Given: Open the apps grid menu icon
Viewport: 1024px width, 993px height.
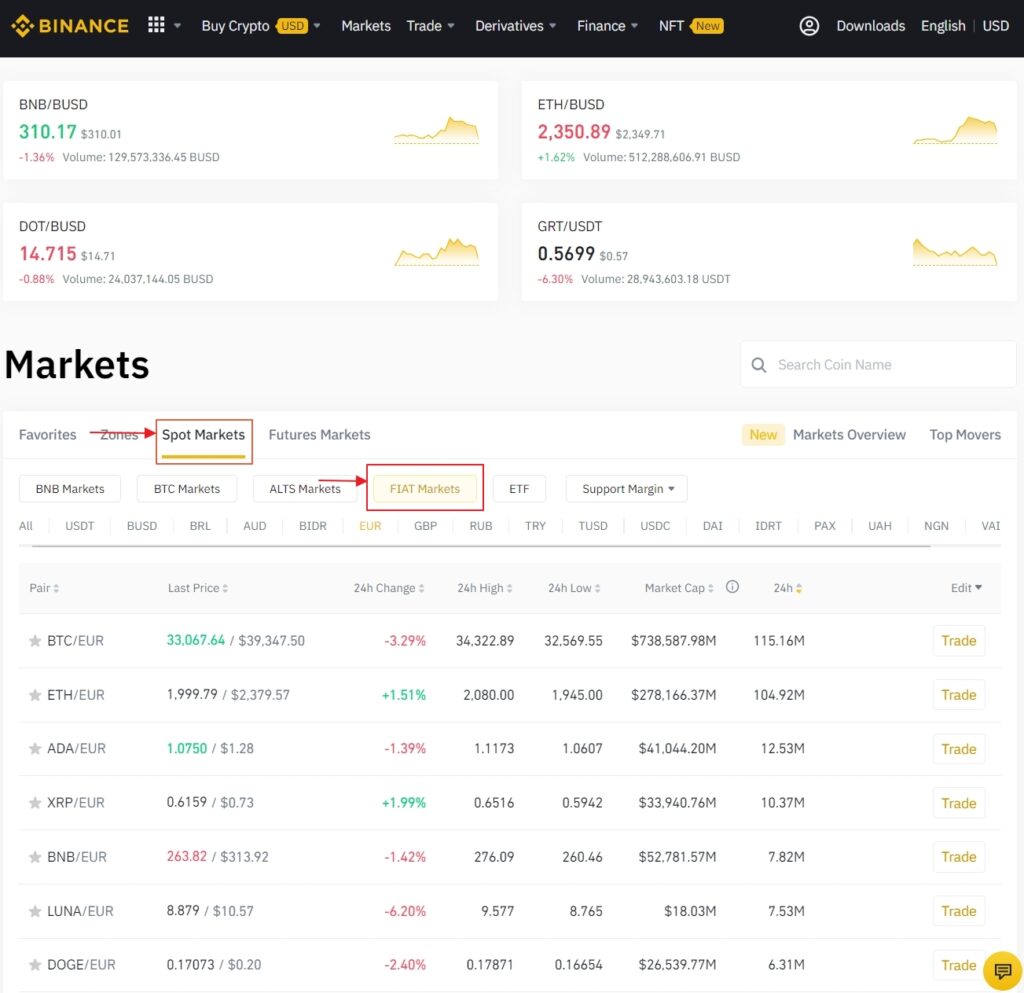Looking at the screenshot, I should (x=156, y=25).
